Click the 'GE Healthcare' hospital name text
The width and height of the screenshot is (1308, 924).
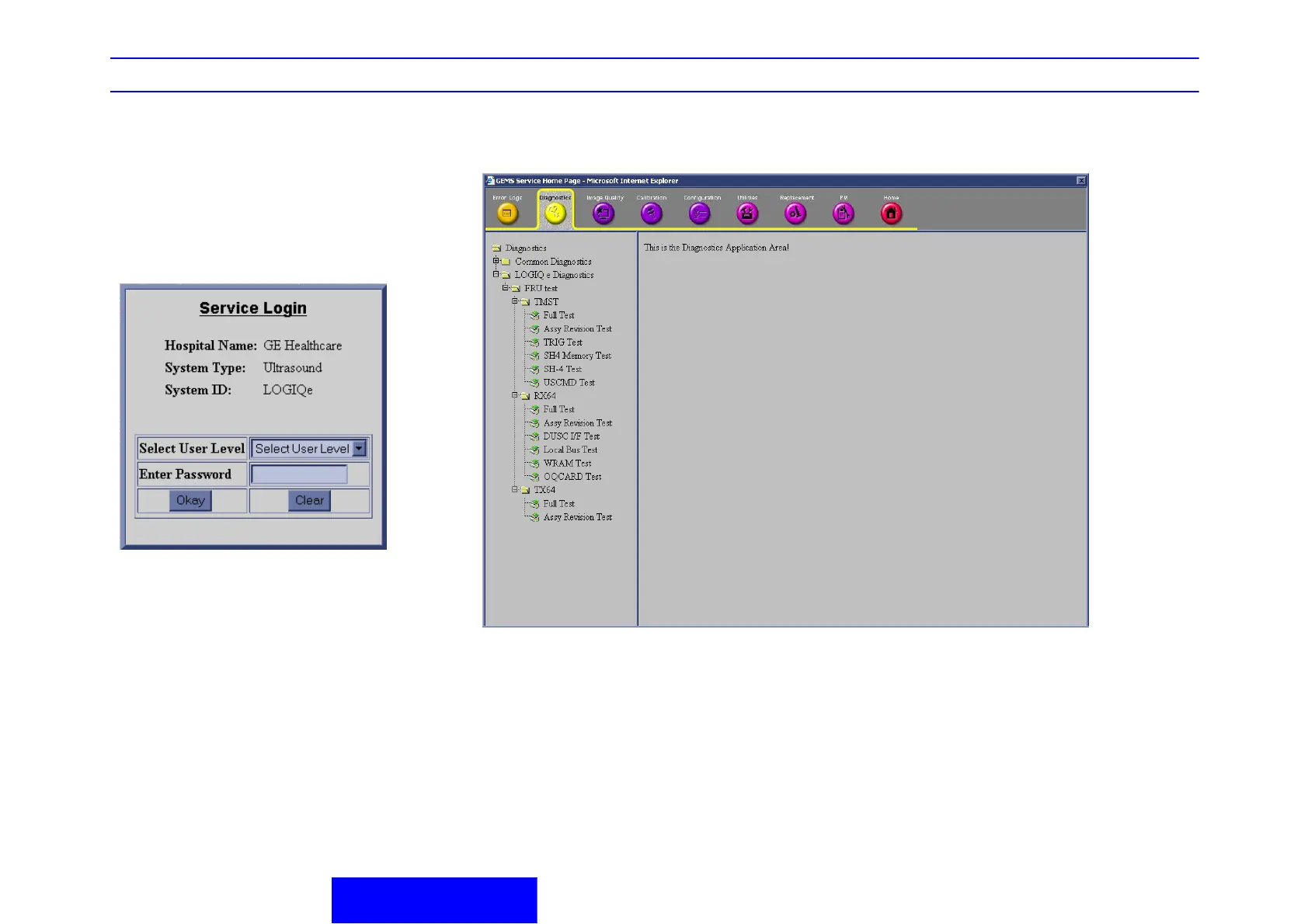point(302,346)
